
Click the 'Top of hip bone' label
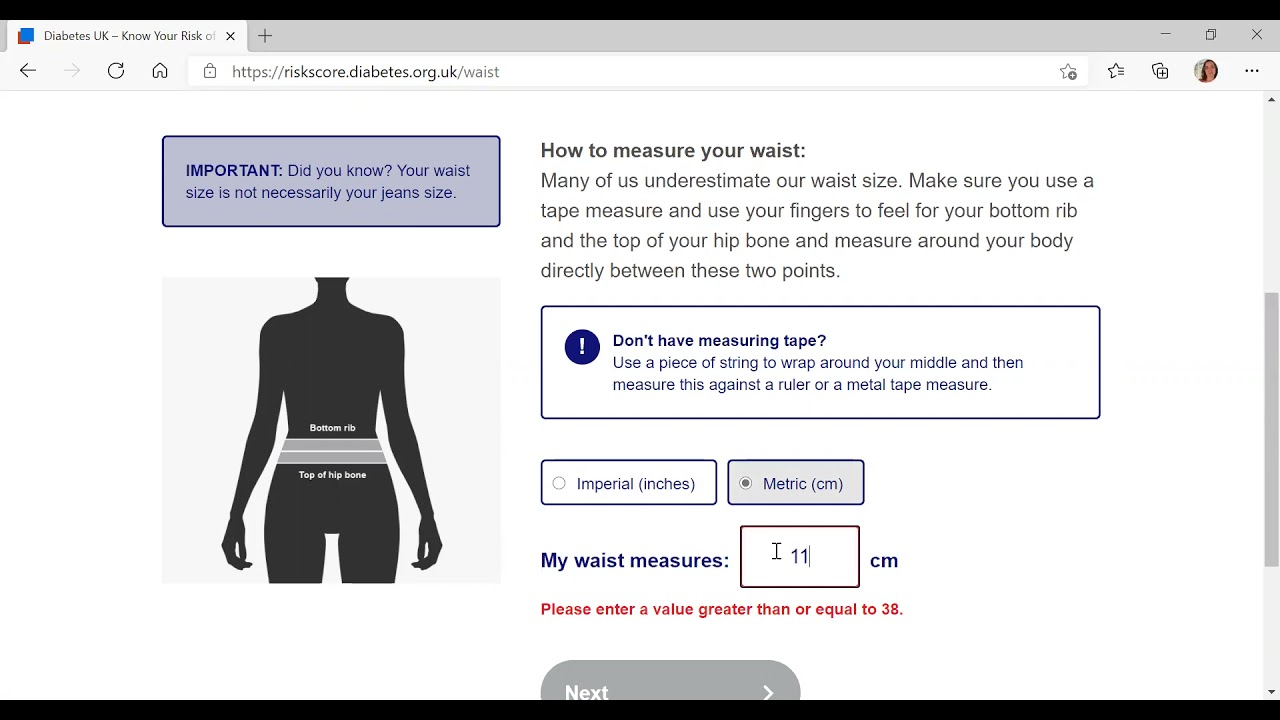click(333, 475)
